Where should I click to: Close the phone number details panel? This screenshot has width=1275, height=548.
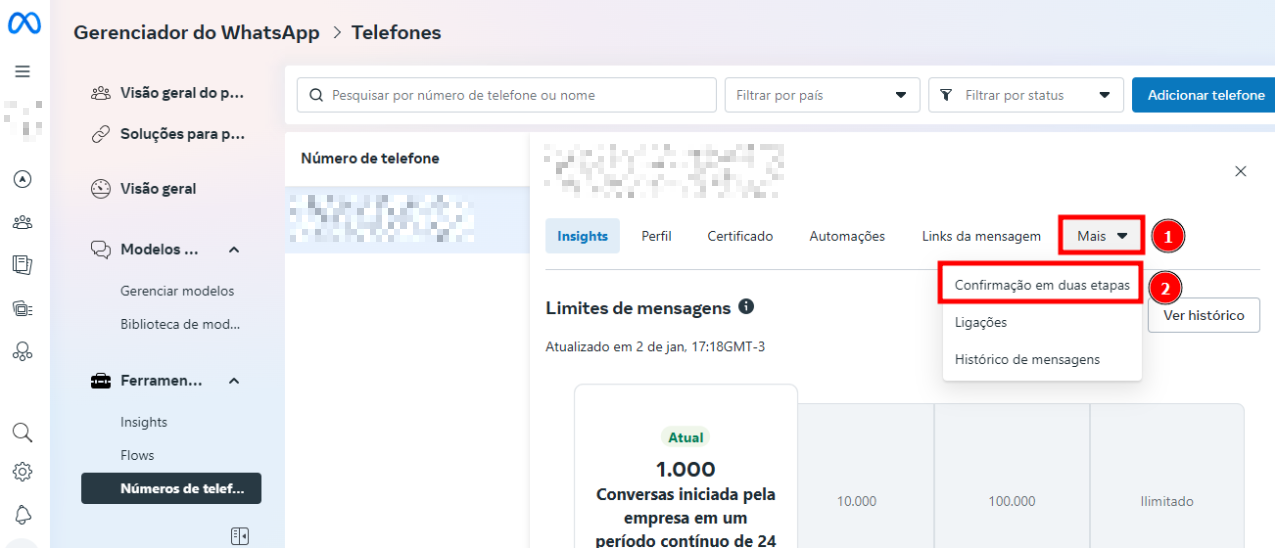tap(1240, 171)
